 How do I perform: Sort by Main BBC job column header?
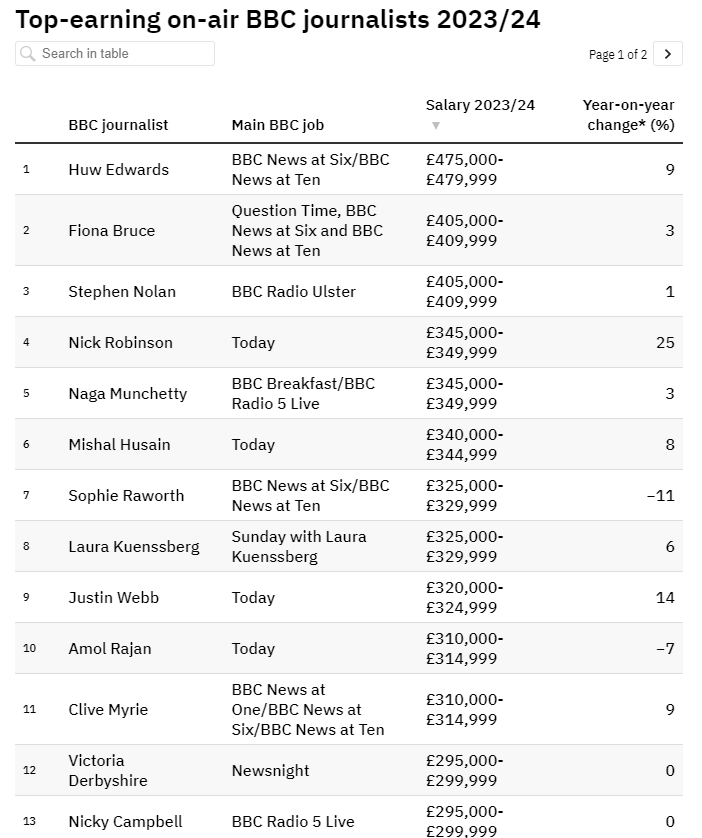(277, 125)
